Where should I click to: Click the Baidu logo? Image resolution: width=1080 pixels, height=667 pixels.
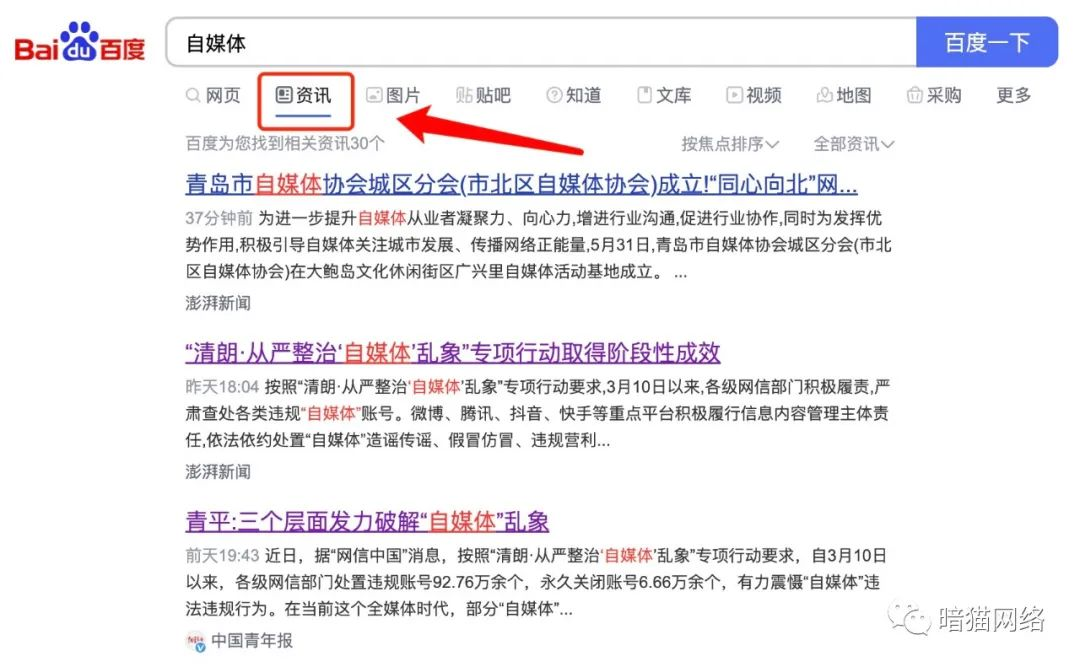pos(80,43)
